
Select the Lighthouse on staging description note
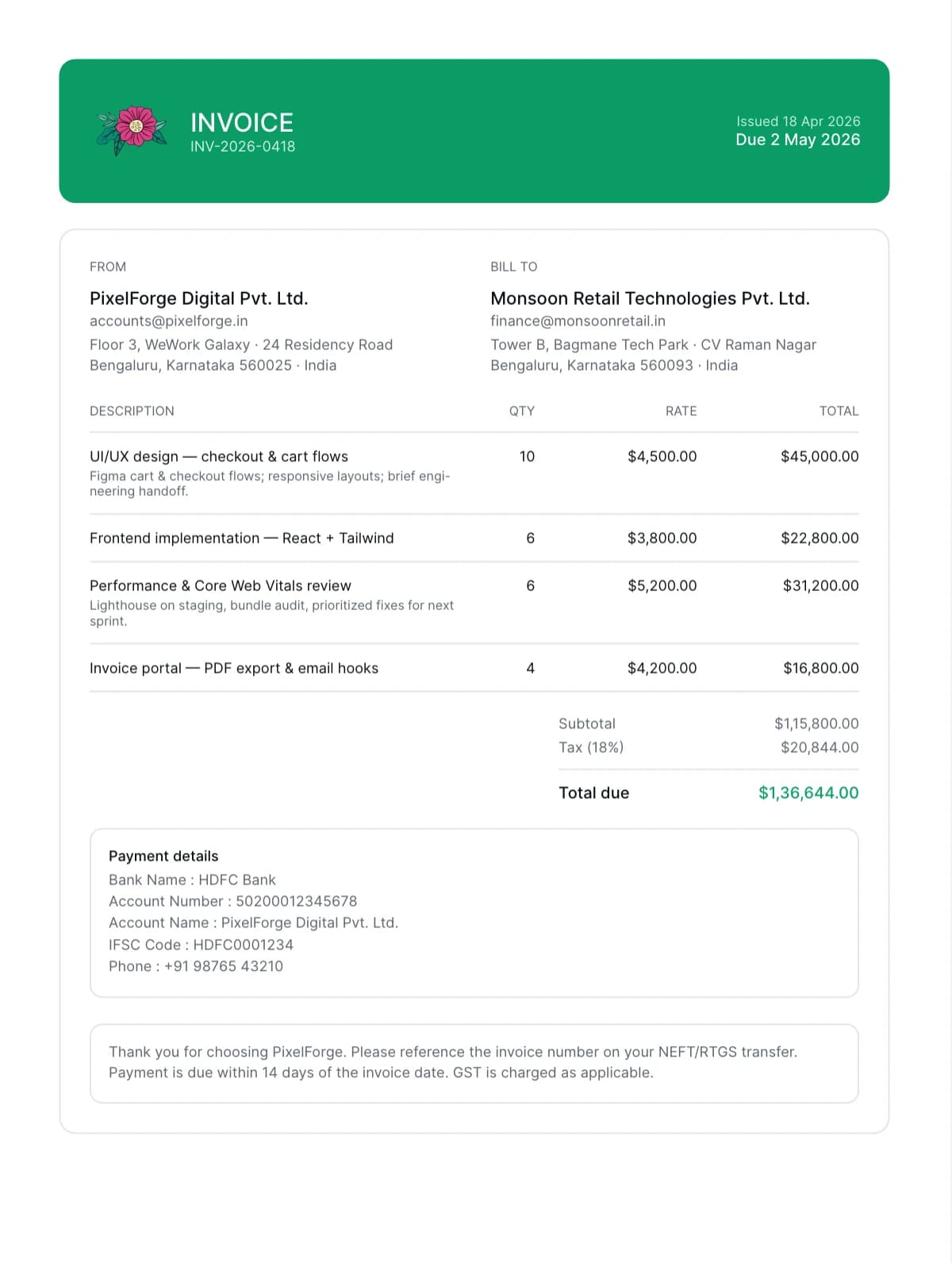[x=271, y=613]
